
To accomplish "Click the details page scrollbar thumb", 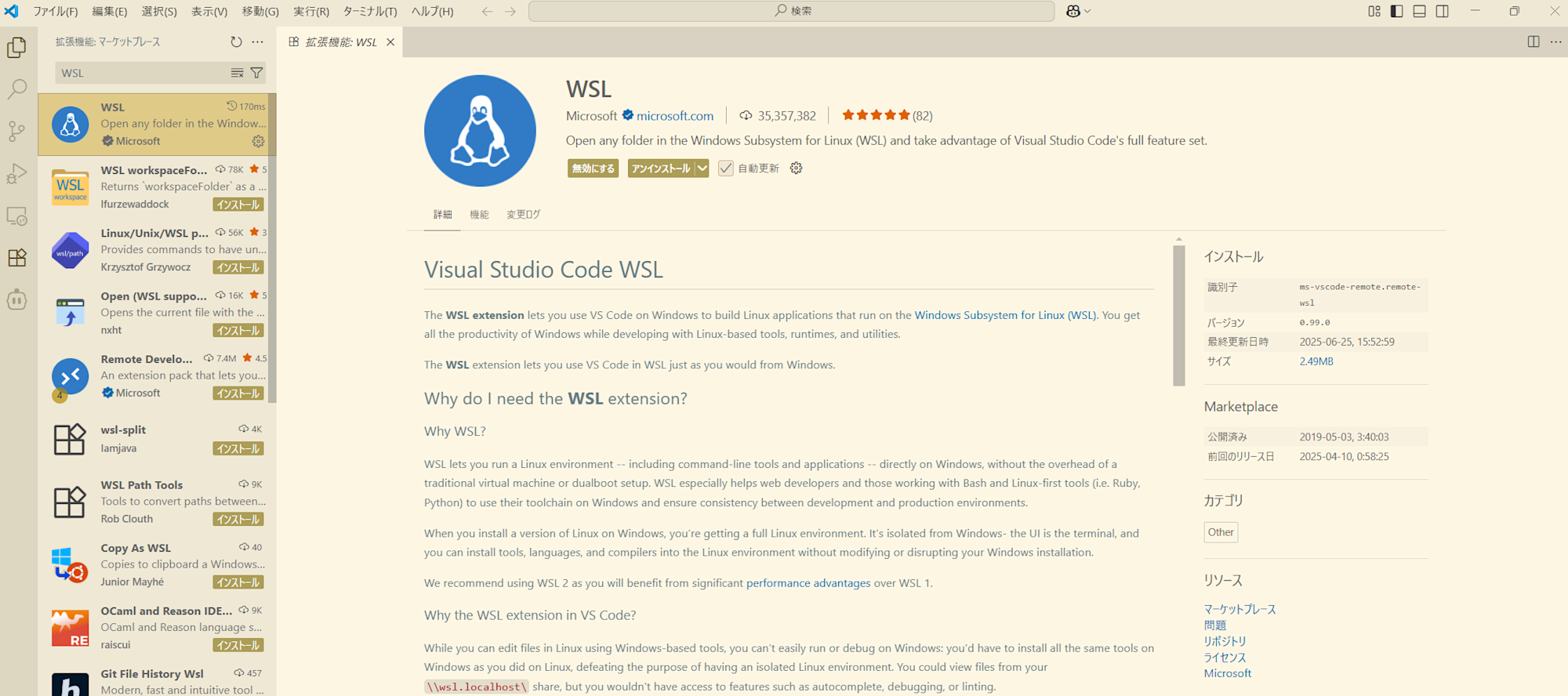I will pyautogui.click(x=1179, y=316).
